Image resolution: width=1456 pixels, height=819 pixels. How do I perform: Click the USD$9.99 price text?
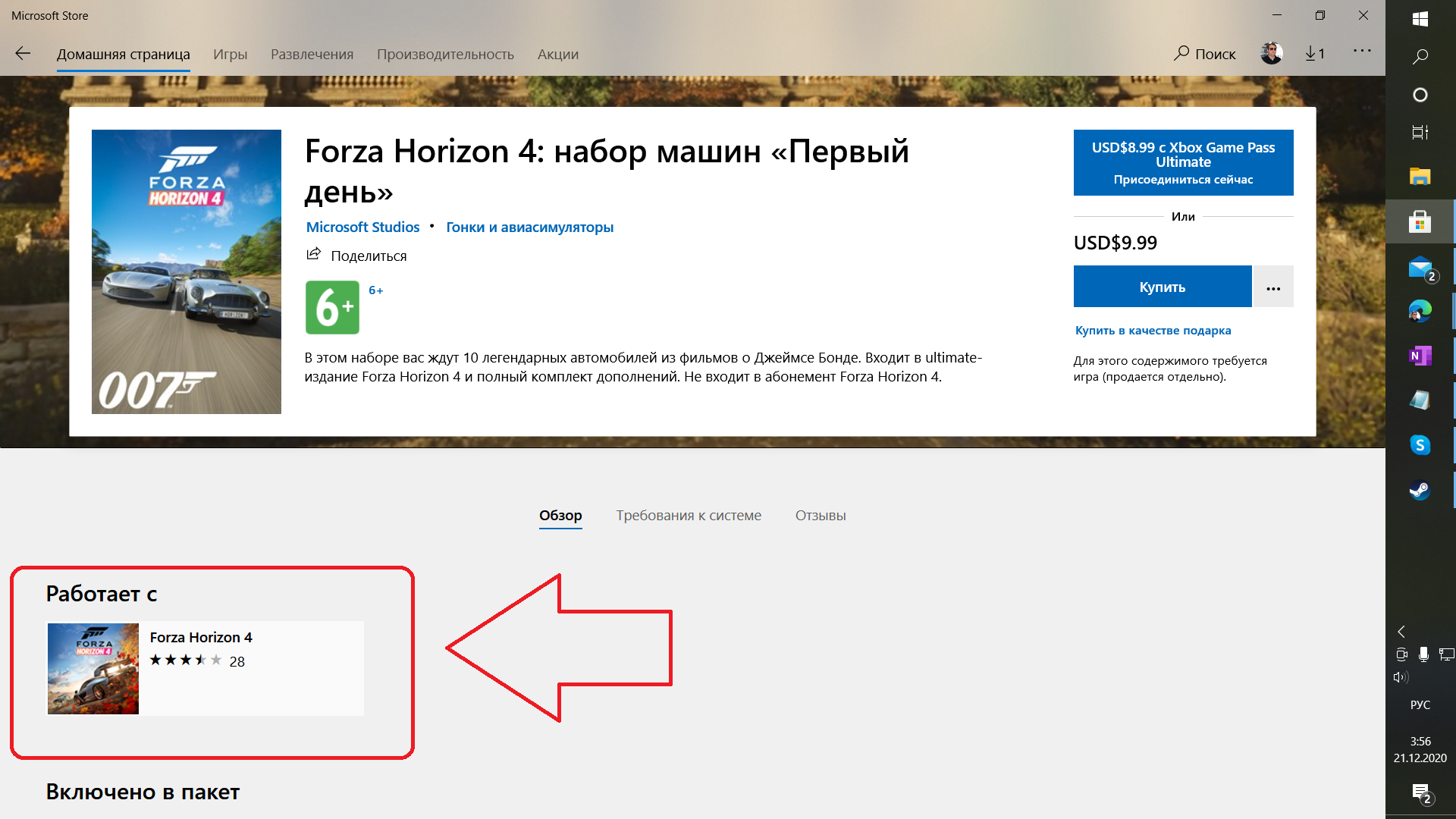[x=1116, y=243]
